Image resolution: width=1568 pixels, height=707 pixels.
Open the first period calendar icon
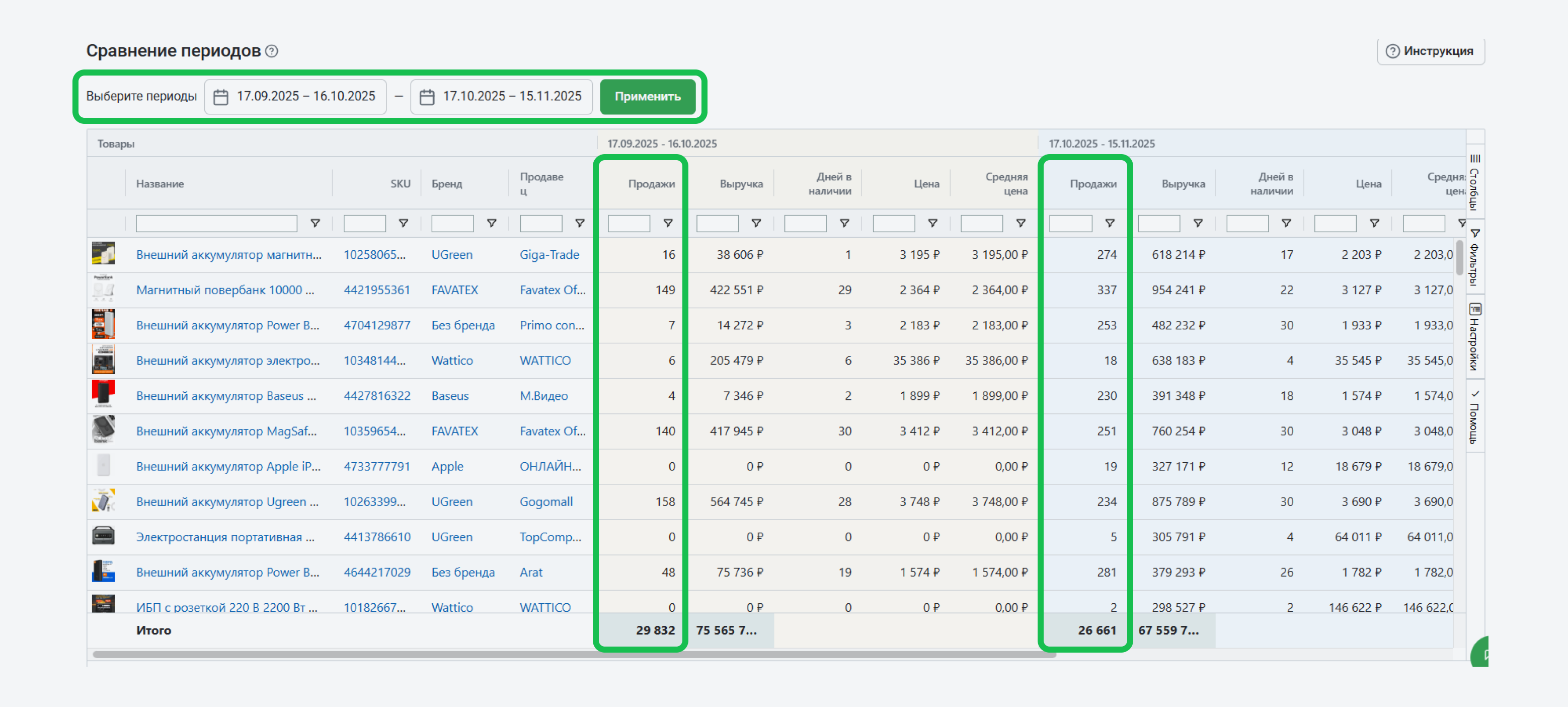tap(221, 97)
